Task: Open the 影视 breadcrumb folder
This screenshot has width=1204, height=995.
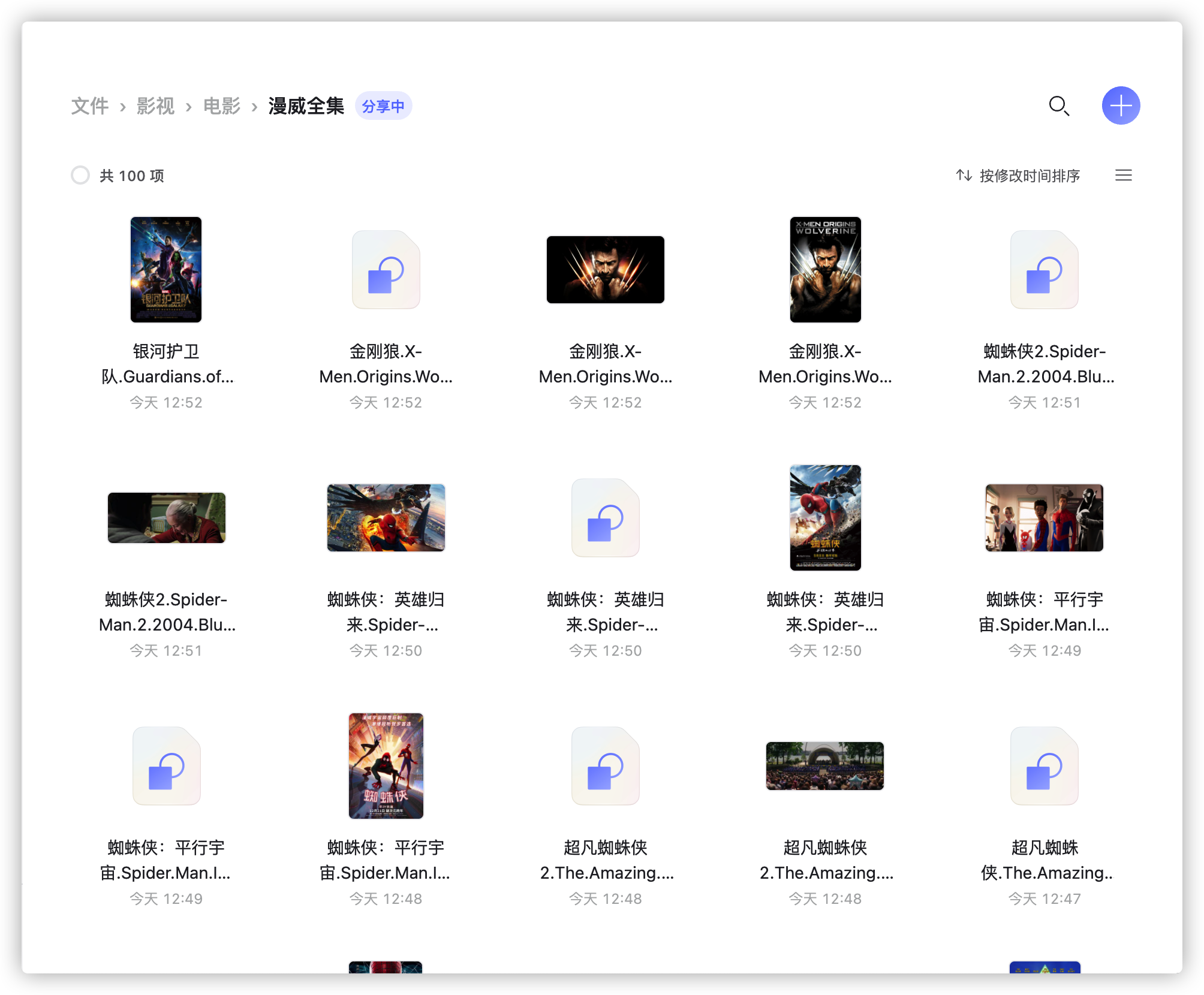Action: 155,106
